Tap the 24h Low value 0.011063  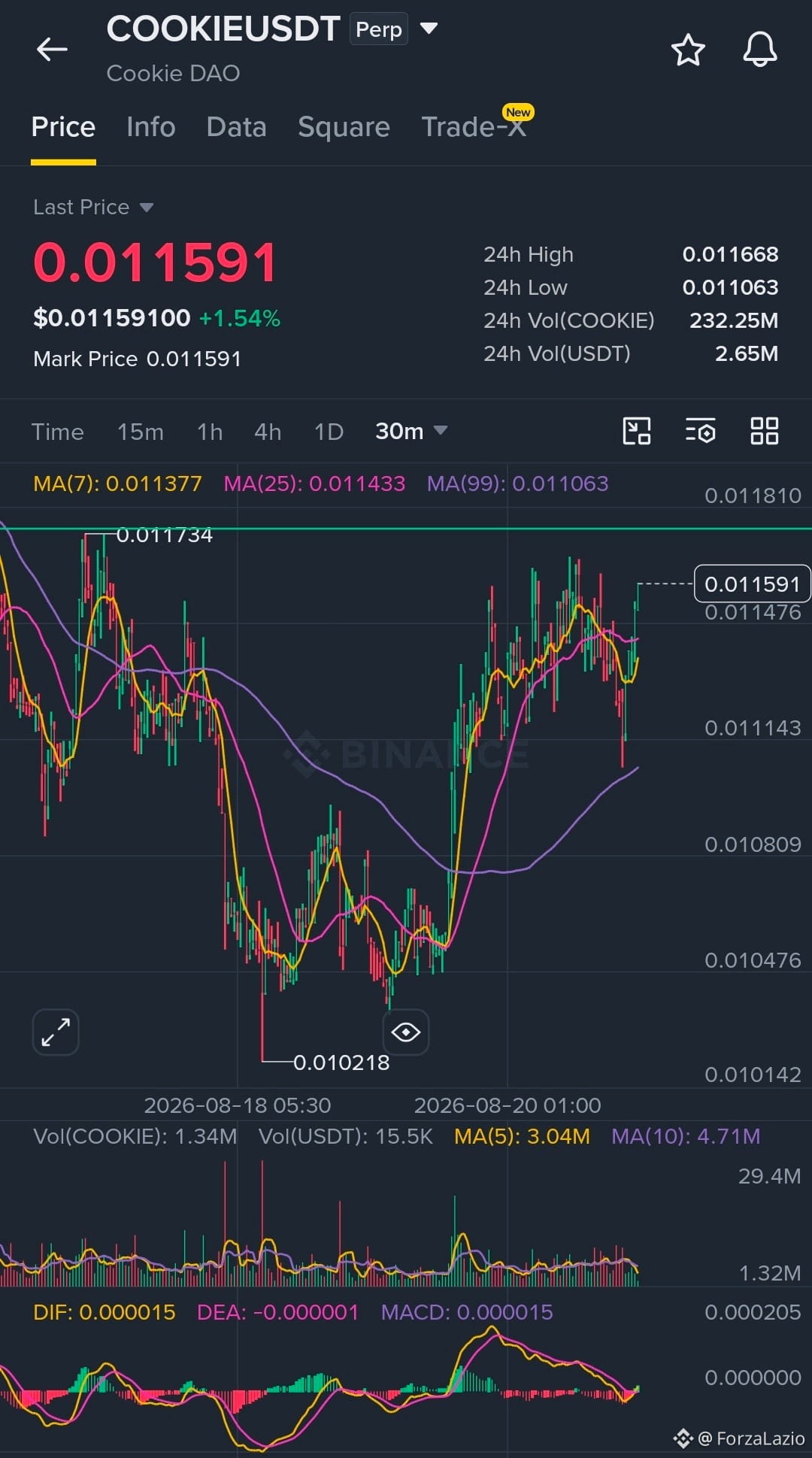click(x=730, y=287)
